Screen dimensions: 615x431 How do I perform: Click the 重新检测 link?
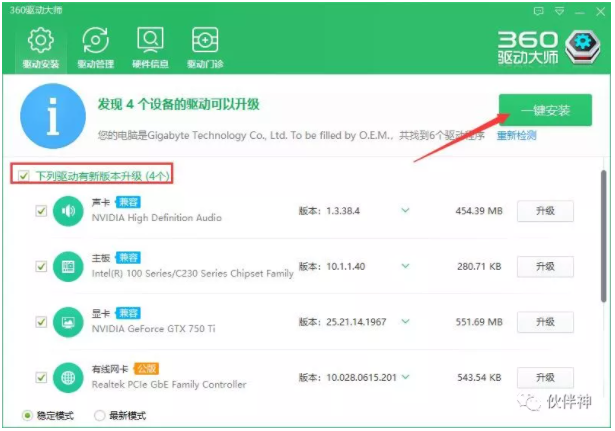pyautogui.click(x=516, y=136)
